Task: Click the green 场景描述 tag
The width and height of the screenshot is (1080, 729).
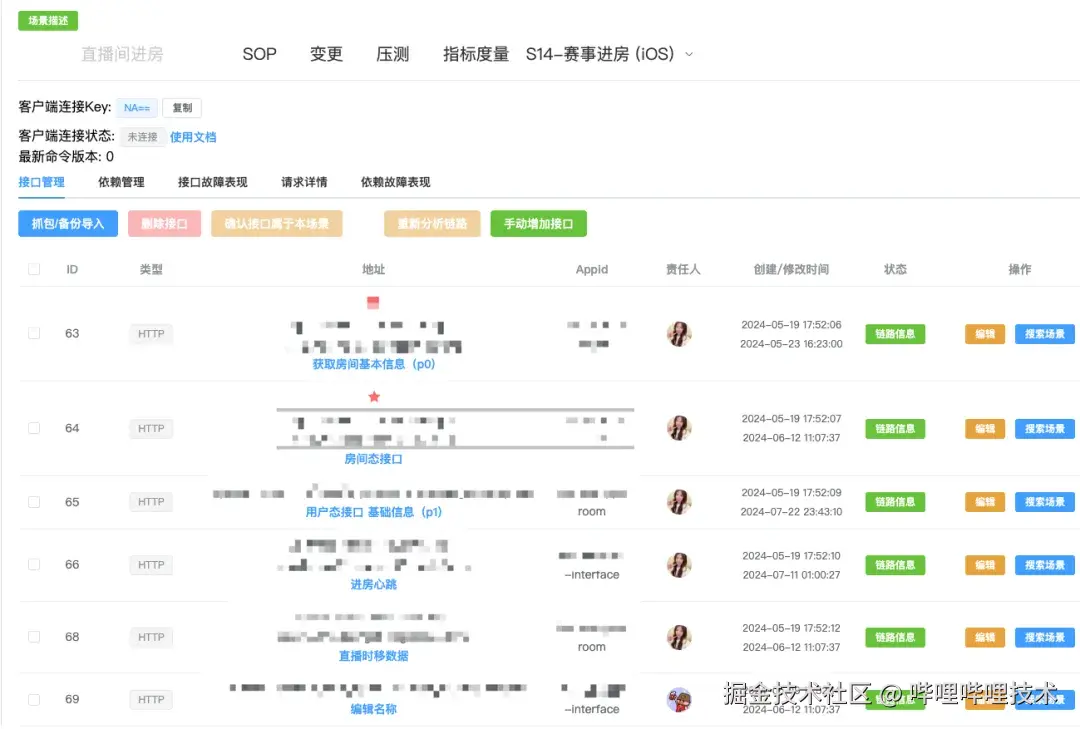Action: 47,20
